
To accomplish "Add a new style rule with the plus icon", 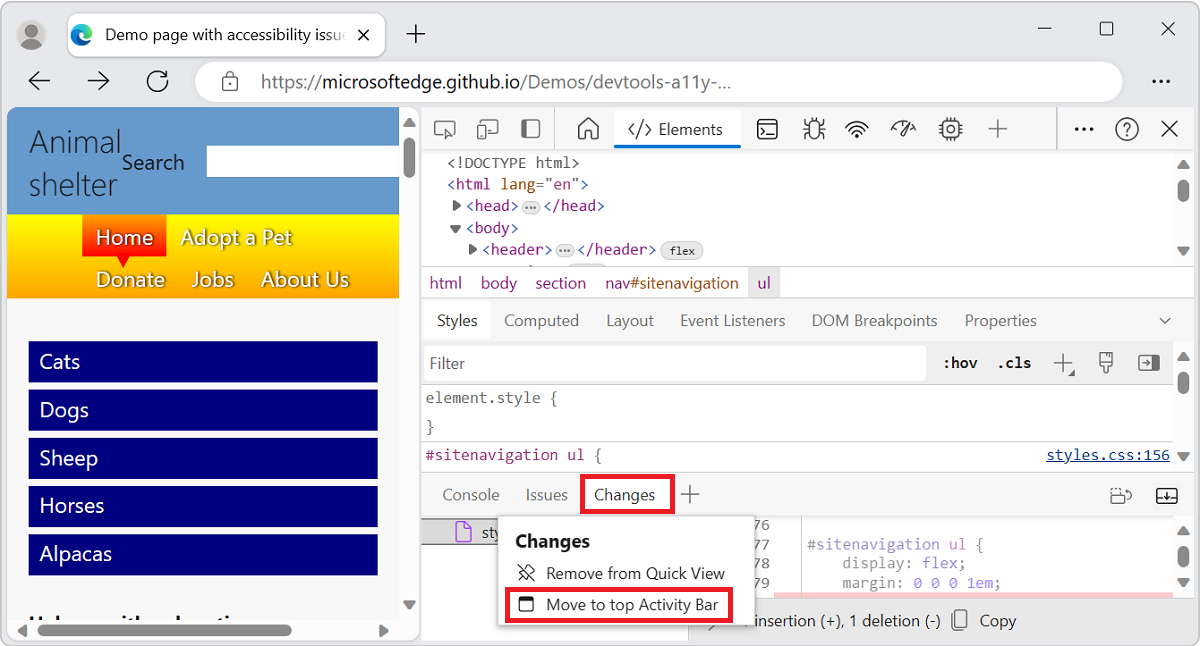I will point(1063,362).
